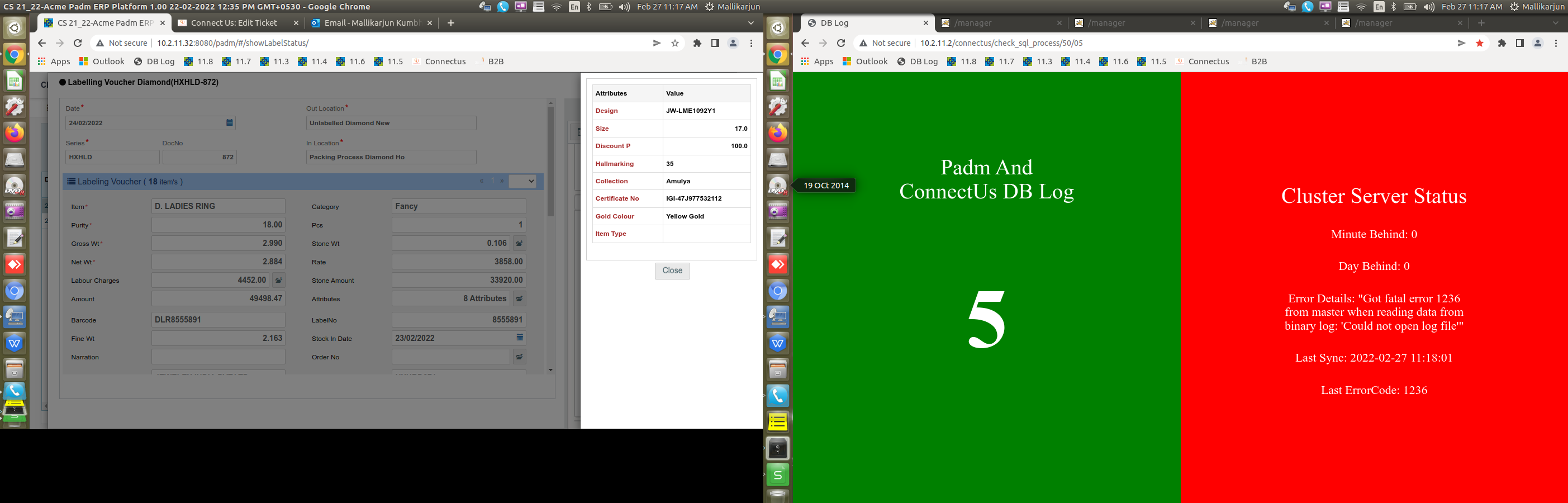Viewport: 1568px width, 503px height.
Task: Click the Stock In Date calendar icon
Action: (x=519, y=338)
